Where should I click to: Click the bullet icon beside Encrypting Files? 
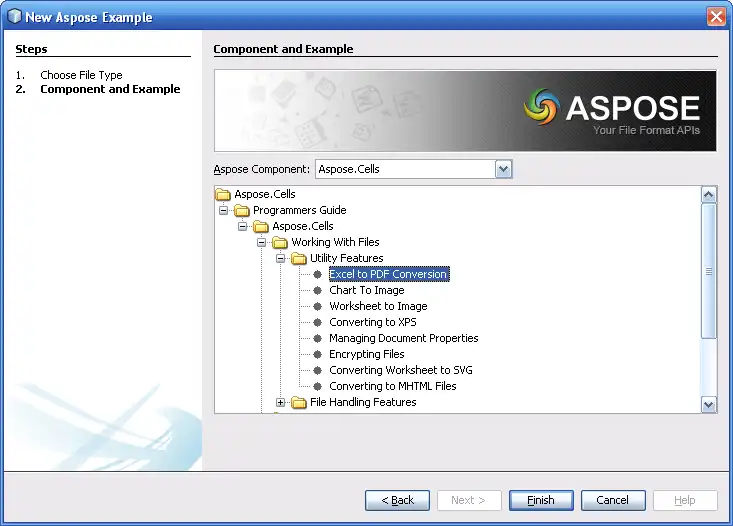(317, 354)
